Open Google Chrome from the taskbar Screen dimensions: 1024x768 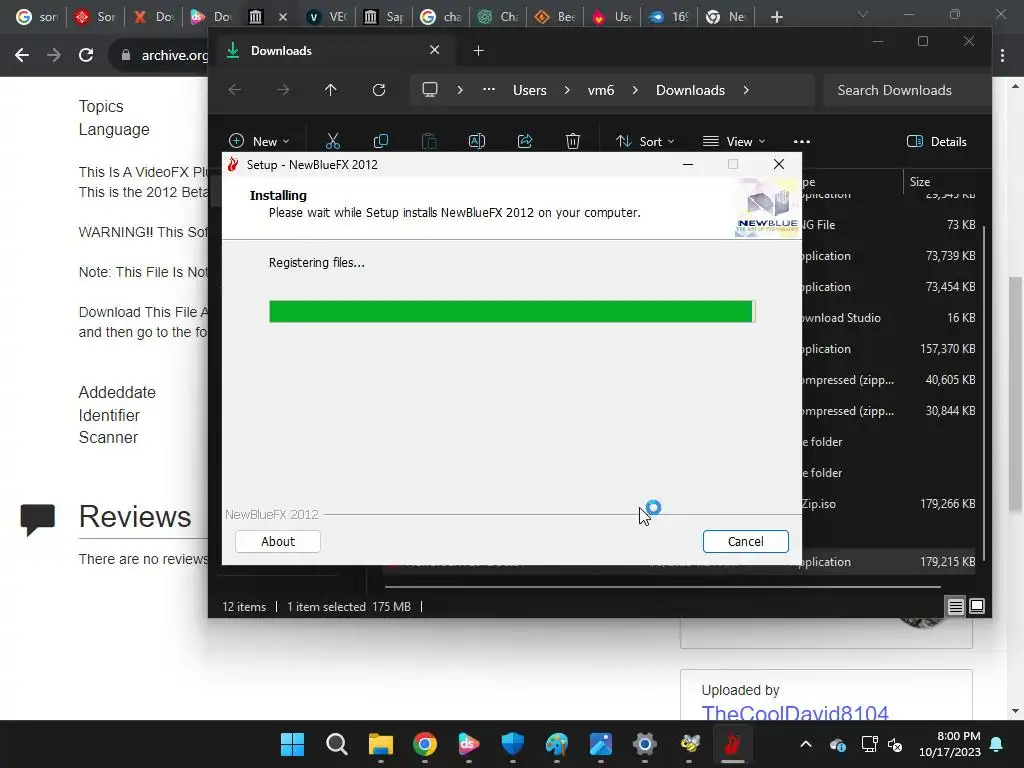click(424, 744)
